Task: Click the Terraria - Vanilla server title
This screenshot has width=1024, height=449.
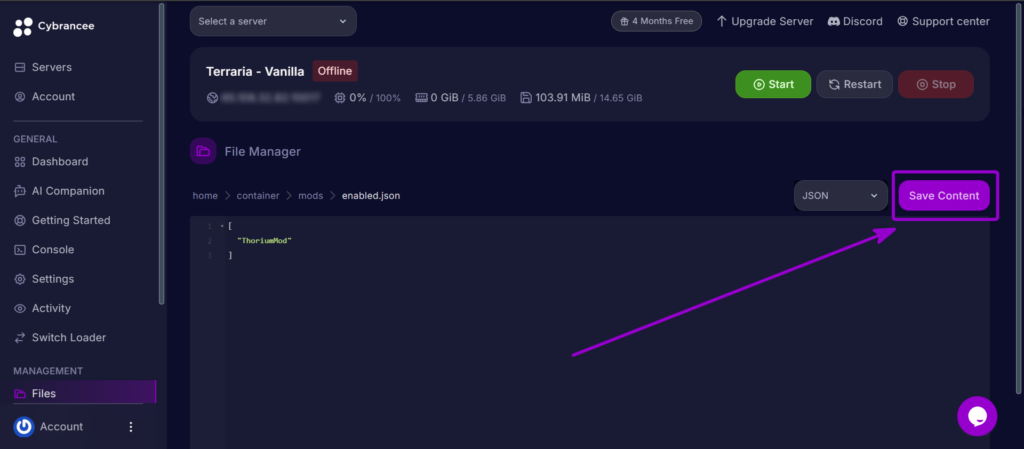Action: point(255,72)
